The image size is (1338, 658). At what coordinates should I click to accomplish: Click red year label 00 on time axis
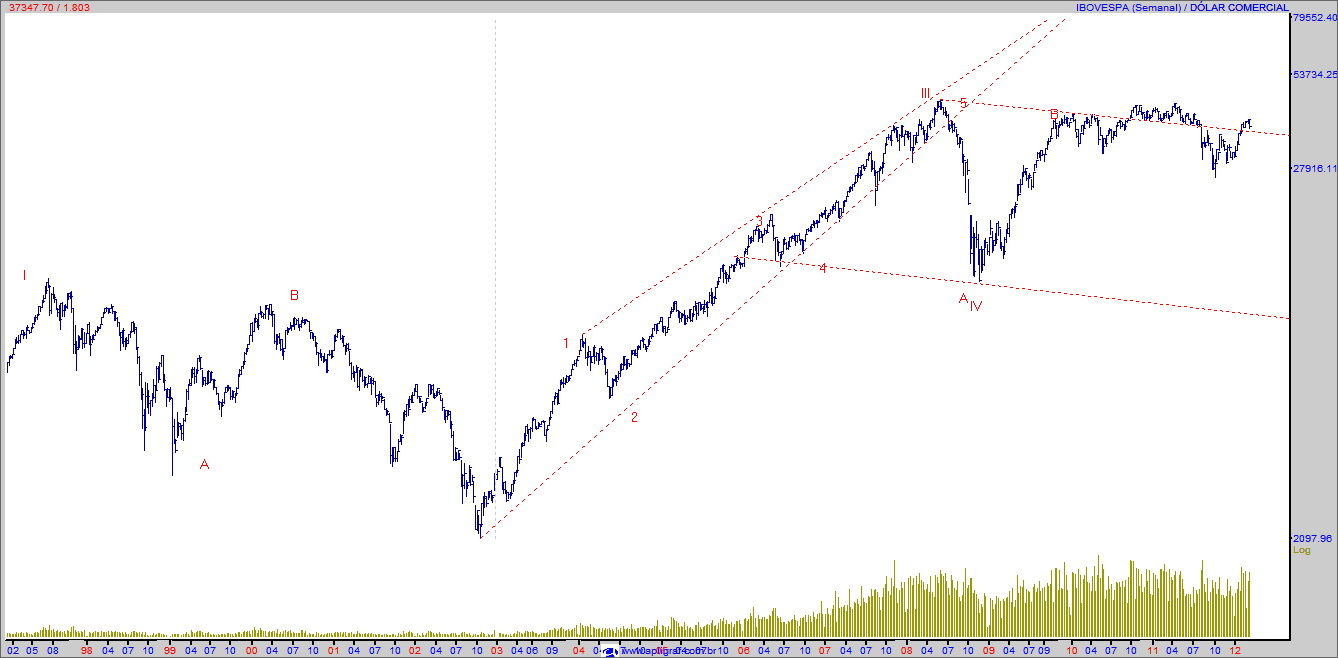(251, 650)
